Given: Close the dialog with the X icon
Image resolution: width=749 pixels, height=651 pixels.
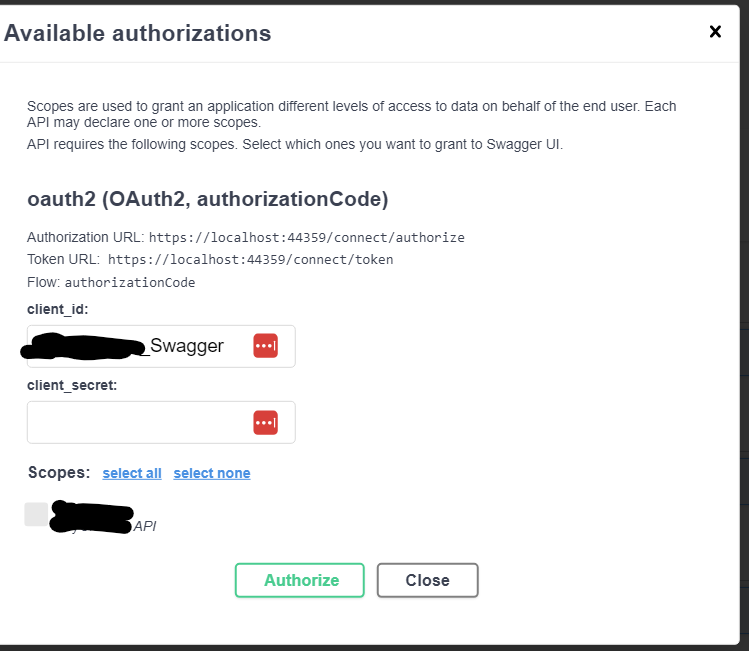Looking at the screenshot, I should (715, 32).
